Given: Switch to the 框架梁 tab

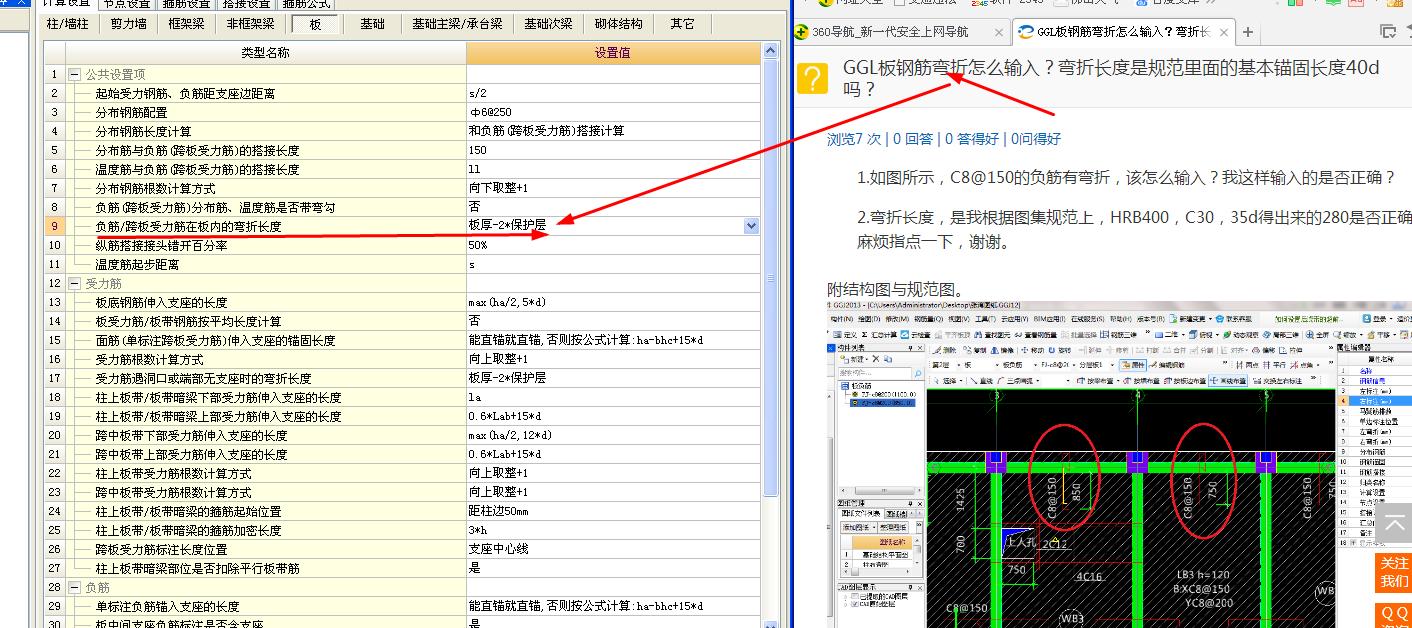Looking at the screenshot, I should point(186,24).
